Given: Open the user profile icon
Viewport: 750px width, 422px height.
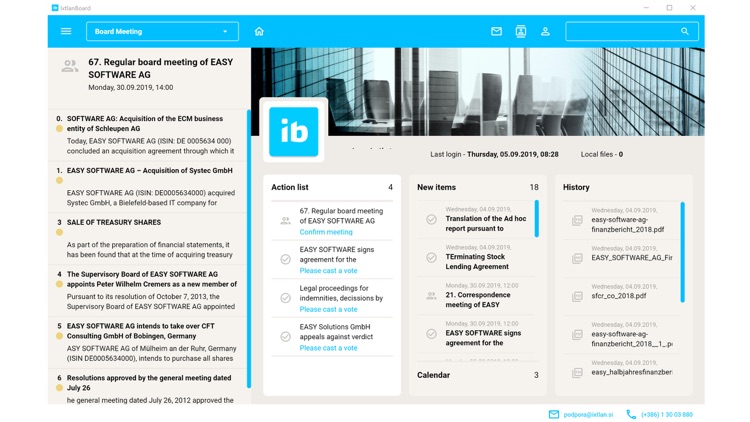Looking at the screenshot, I should [545, 32].
